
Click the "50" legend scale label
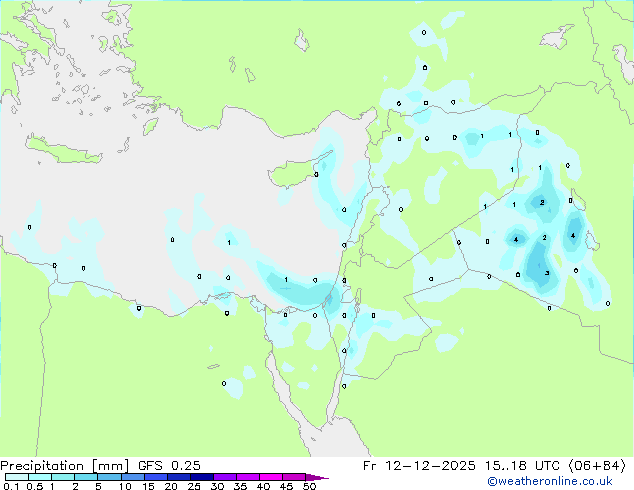[310, 486]
